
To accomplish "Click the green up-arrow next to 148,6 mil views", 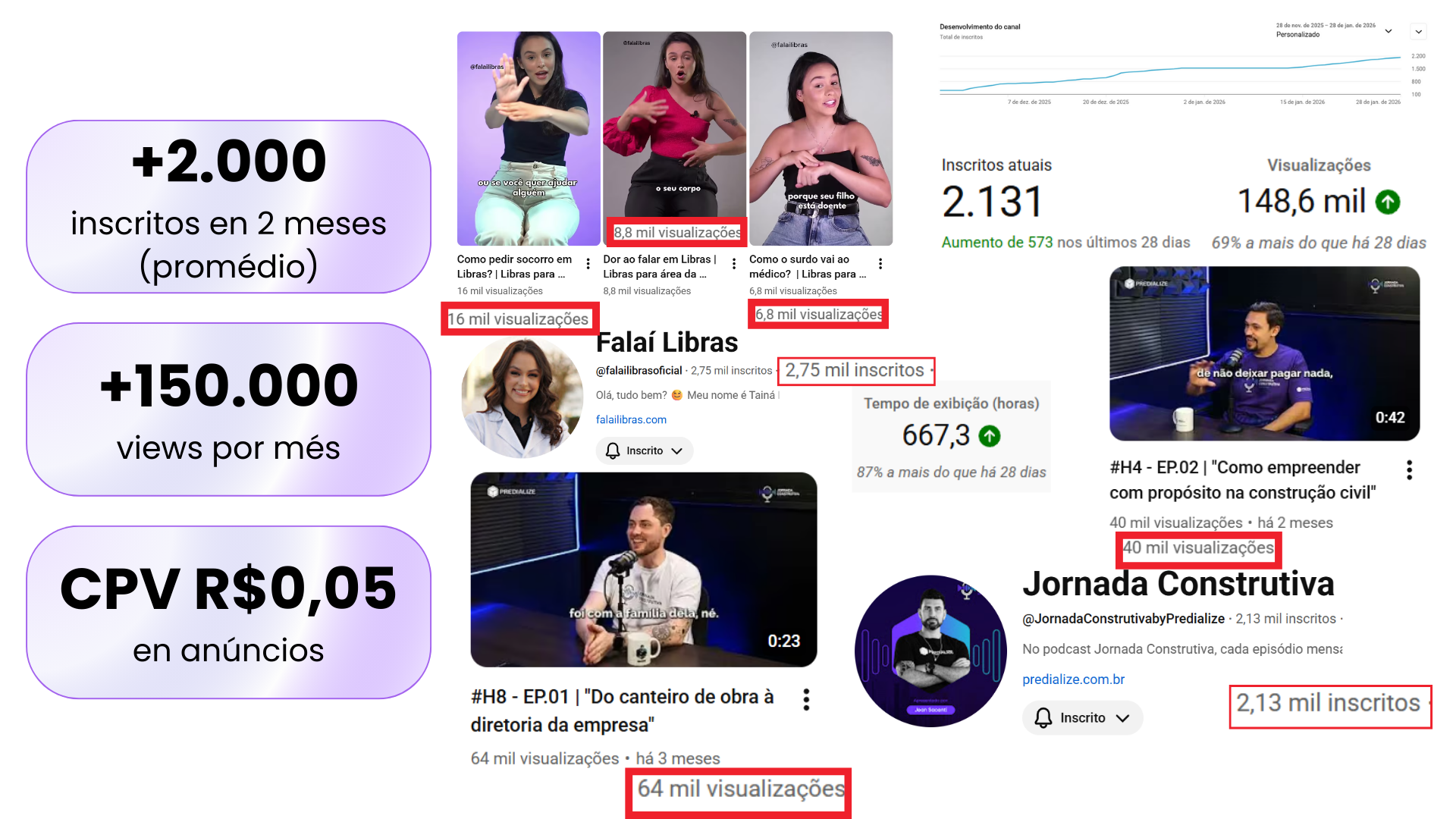I will 1388,202.
